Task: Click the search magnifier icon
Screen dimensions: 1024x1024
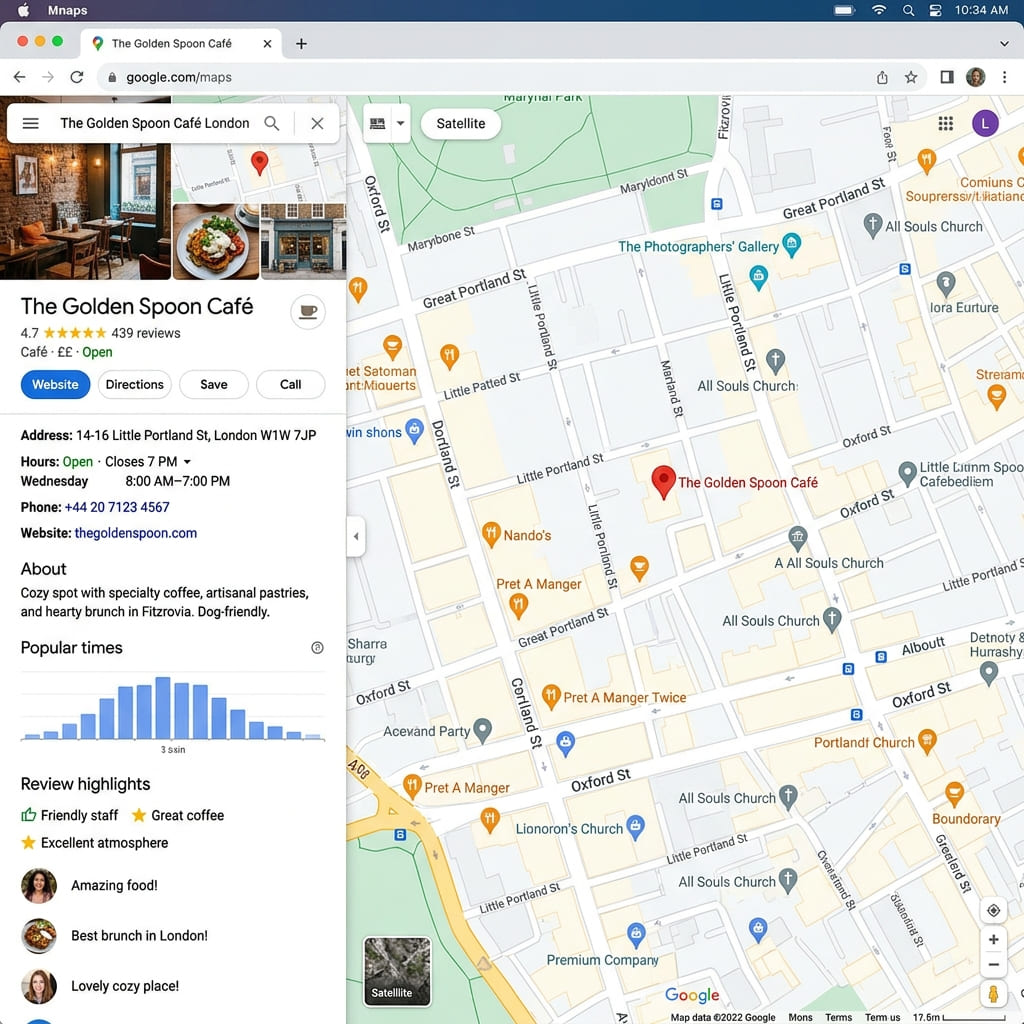Action: (271, 123)
